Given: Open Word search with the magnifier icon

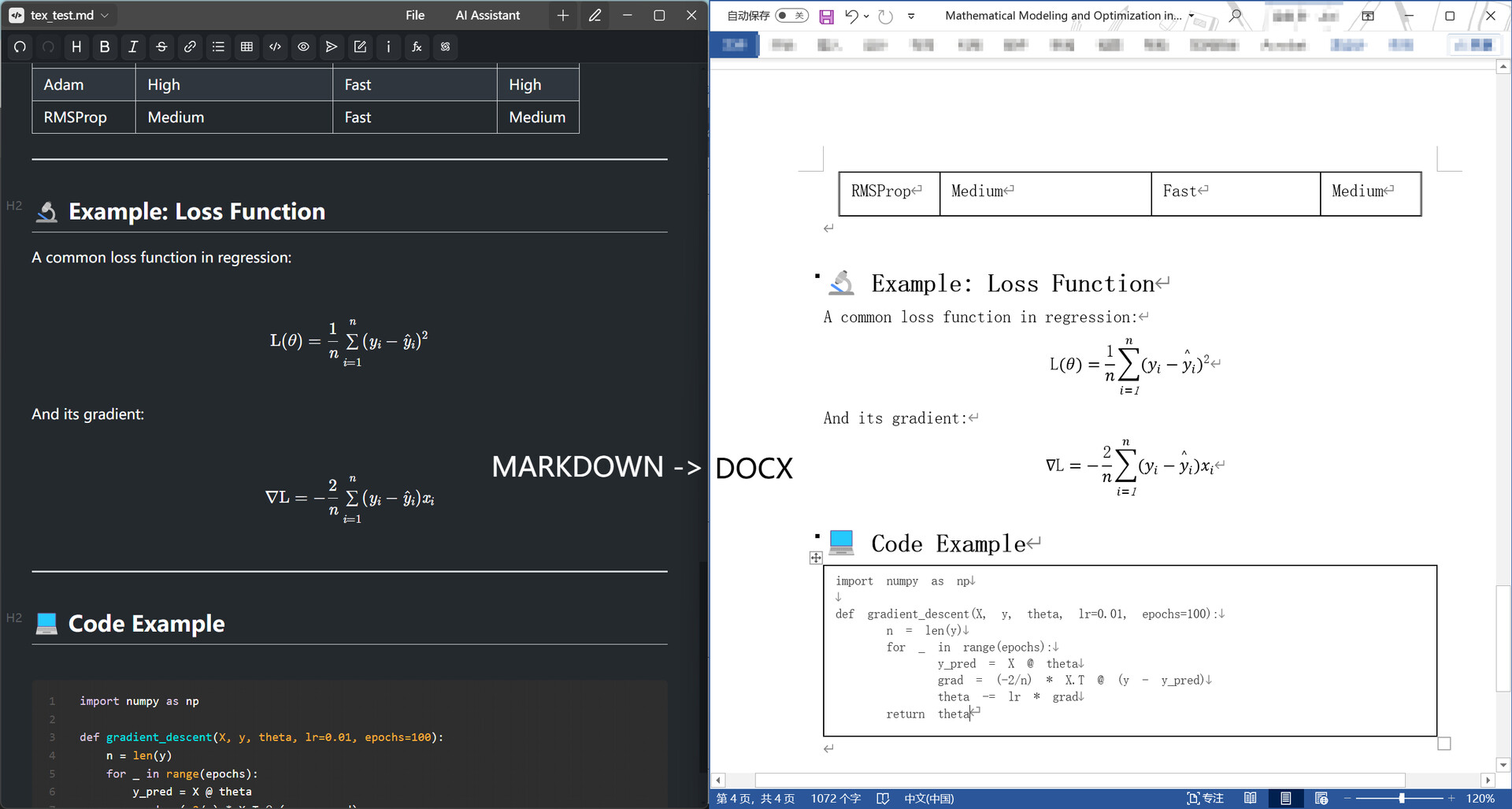Looking at the screenshot, I should pyautogui.click(x=1236, y=15).
